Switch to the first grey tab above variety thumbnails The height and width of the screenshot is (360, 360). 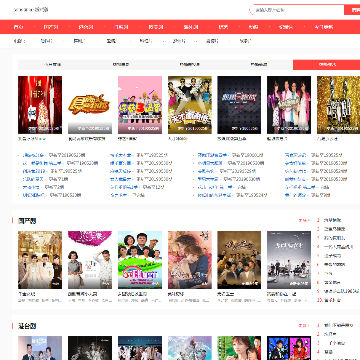pos(52,65)
